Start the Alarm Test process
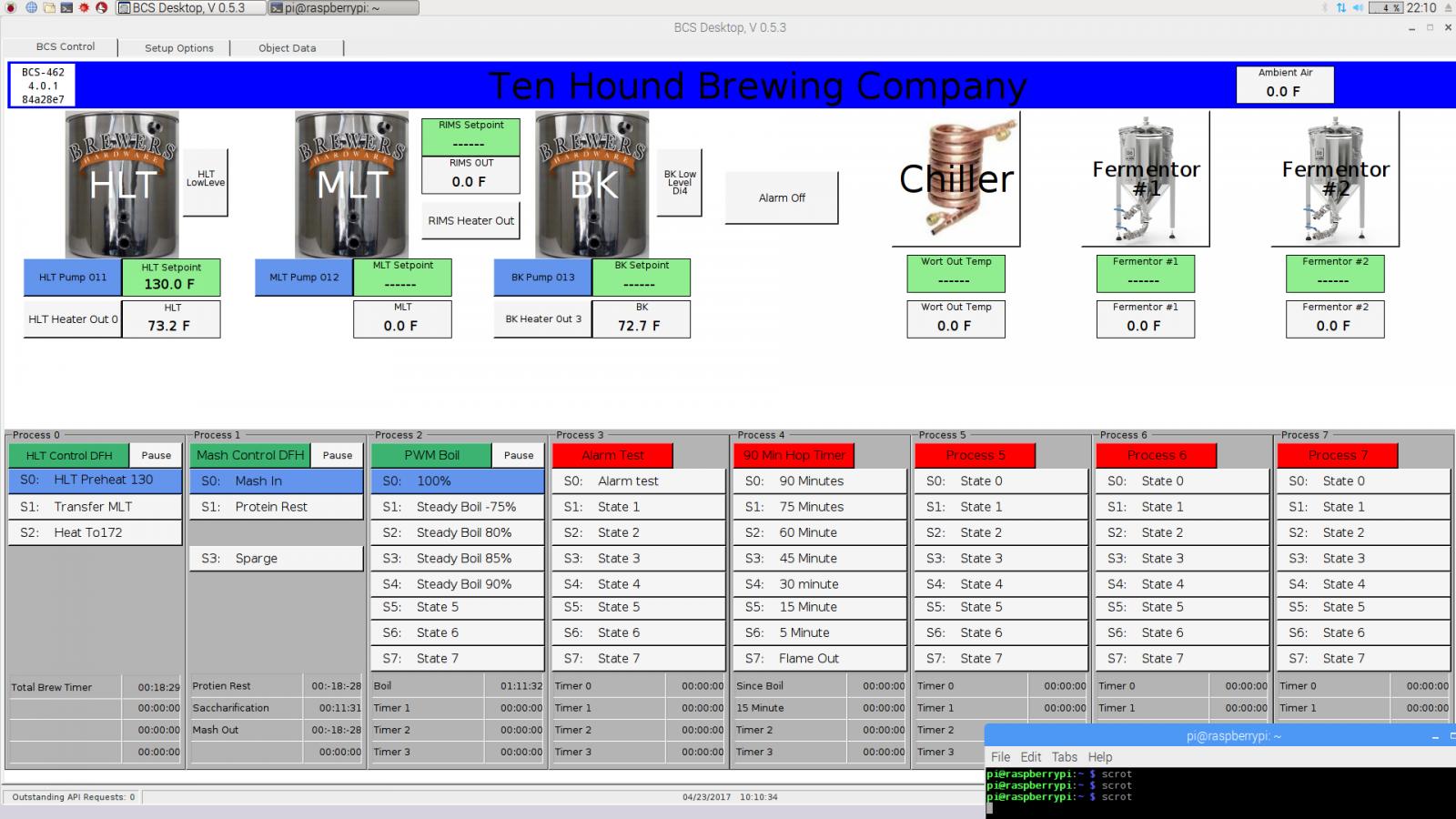The height and width of the screenshot is (819, 1456). click(x=612, y=455)
